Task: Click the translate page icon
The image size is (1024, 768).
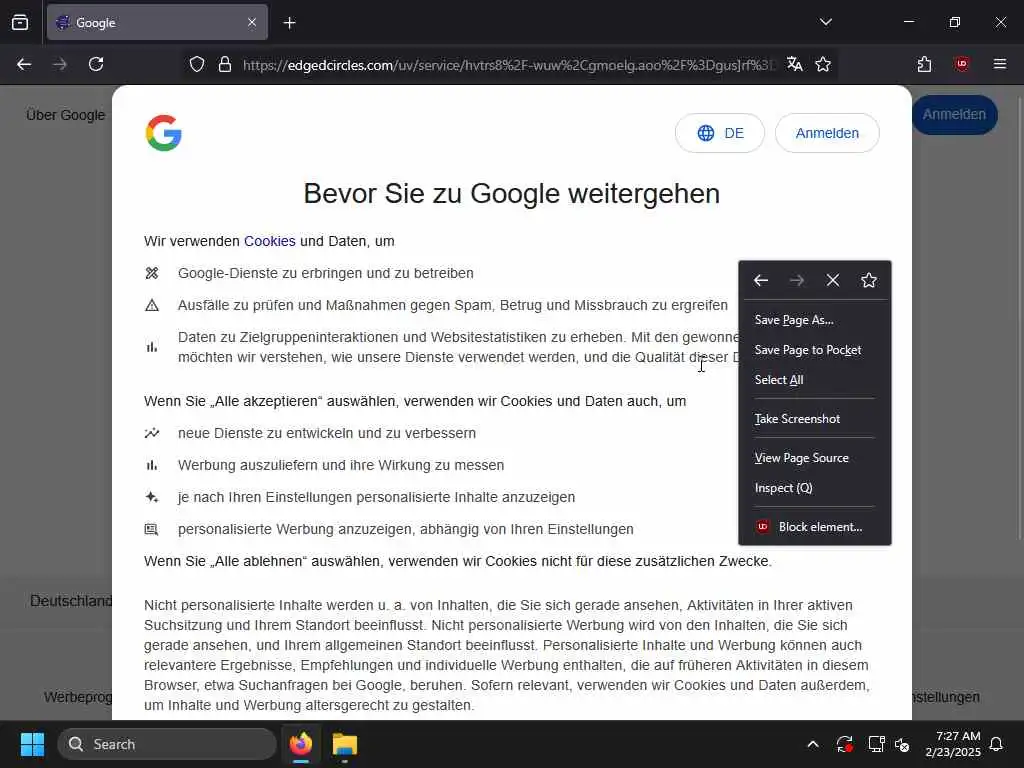Action: pyautogui.click(x=795, y=64)
